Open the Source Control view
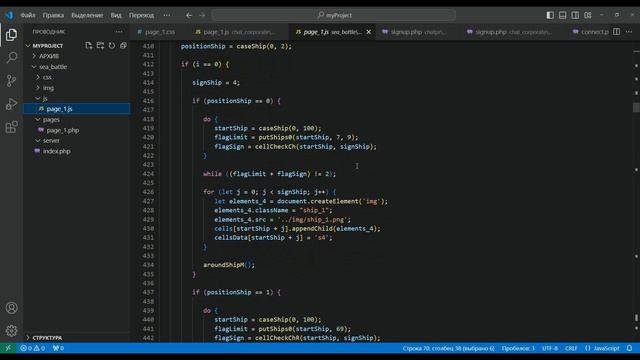Image resolution: width=640 pixels, height=360 pixels. (11, 80)
